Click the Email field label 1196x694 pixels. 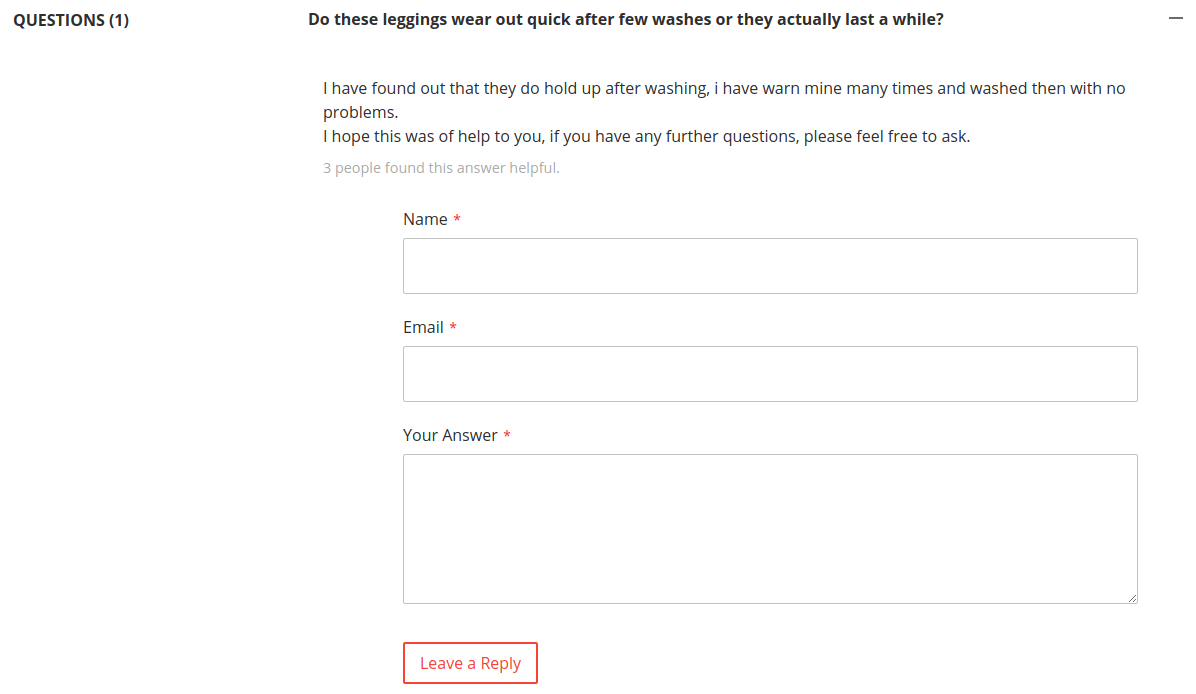(x=423, y=327)
